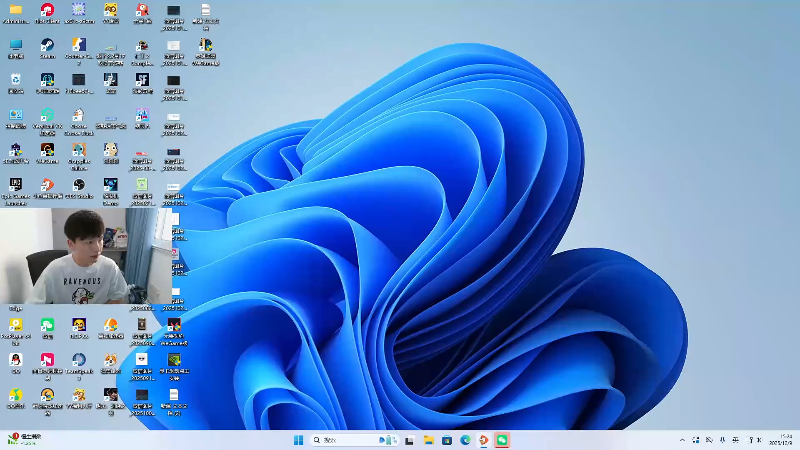Open WeChat from the taskbar
The image size is (800, 450).
click(502, 440)
